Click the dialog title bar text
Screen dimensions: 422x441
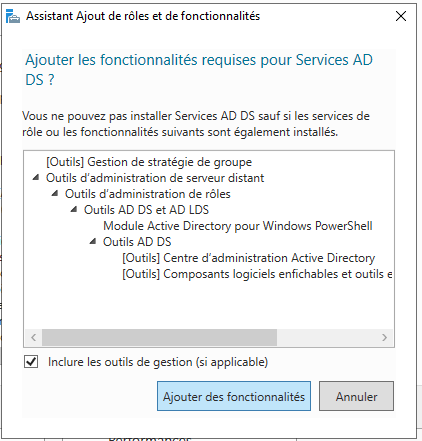point(143,16)
